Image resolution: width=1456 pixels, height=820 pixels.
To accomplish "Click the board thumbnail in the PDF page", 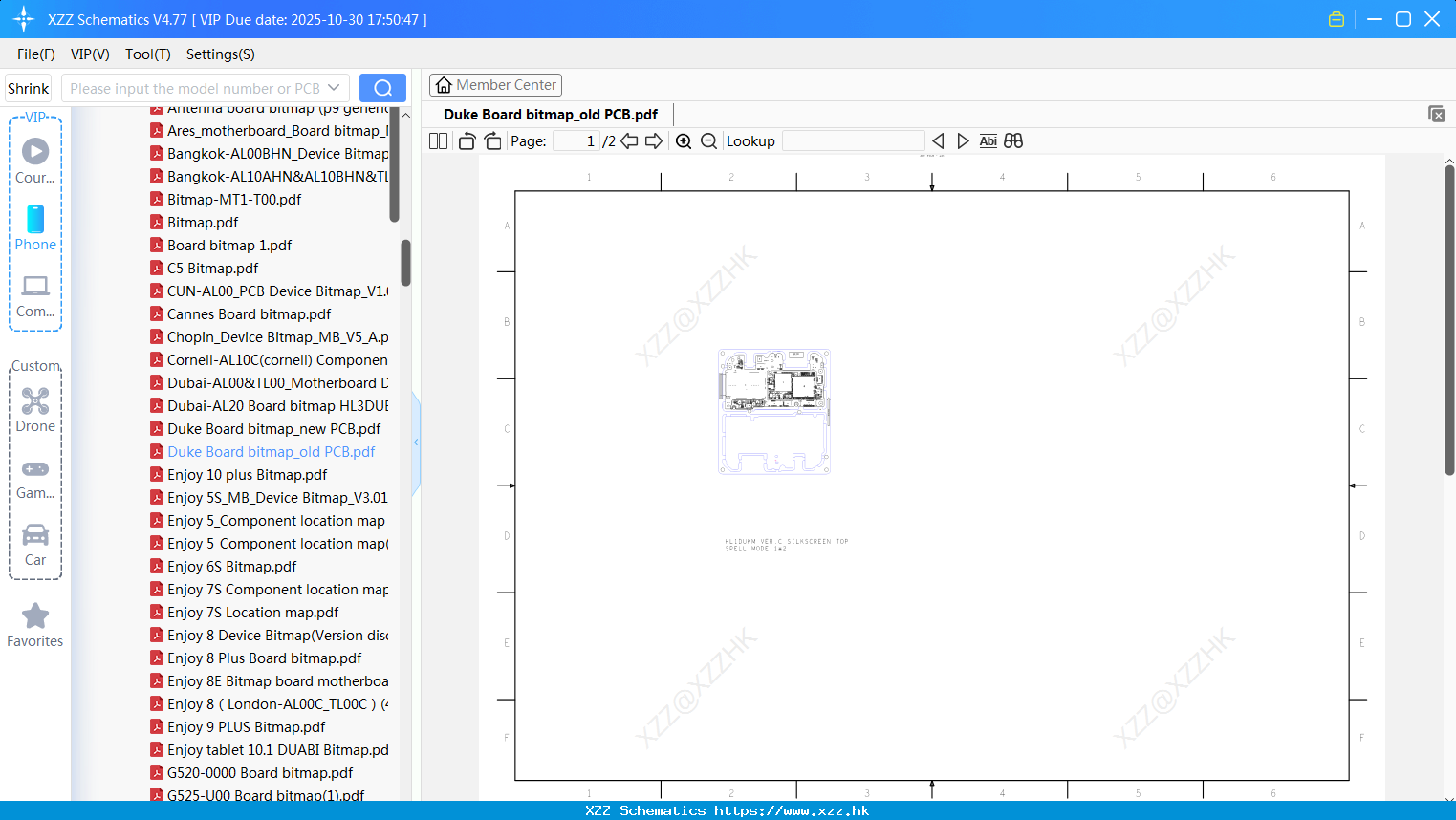I will pyautogui.click(x=774, y=412).
